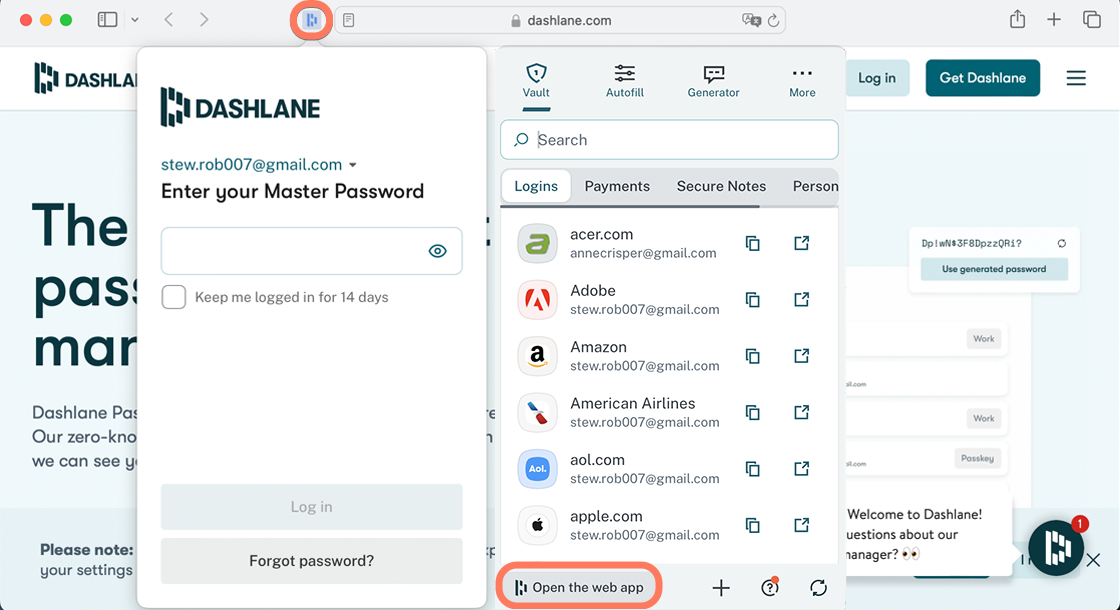Click the dashlane.com address bar
Viewport: 1120px width, 610px height.
coord(561,21)
